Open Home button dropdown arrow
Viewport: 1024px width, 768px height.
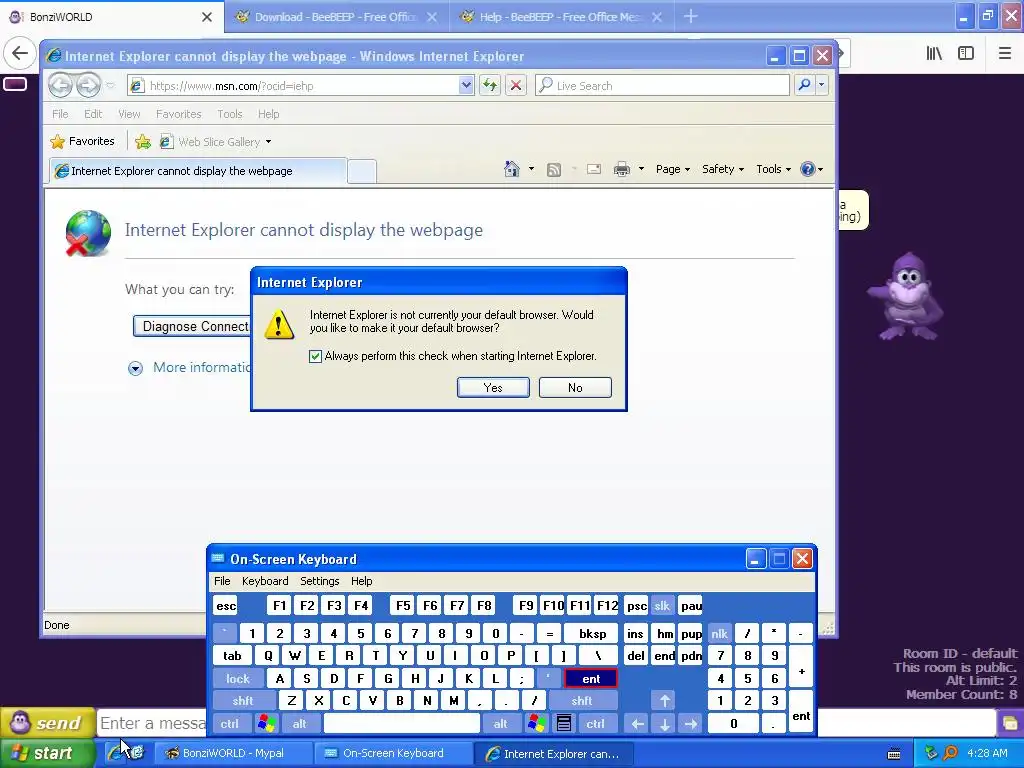[531, 169]
